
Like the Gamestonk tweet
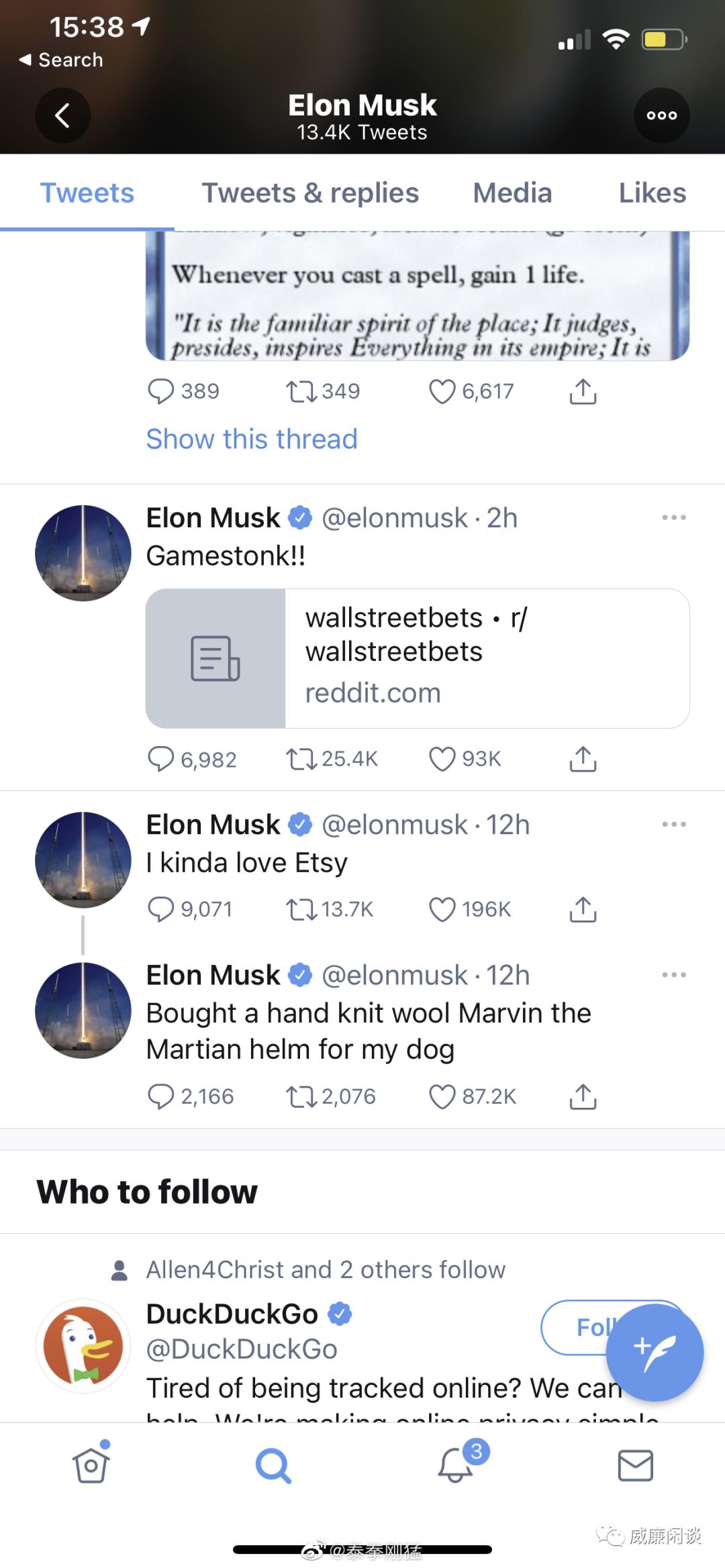pyautogui.click(x=442, y=759)
